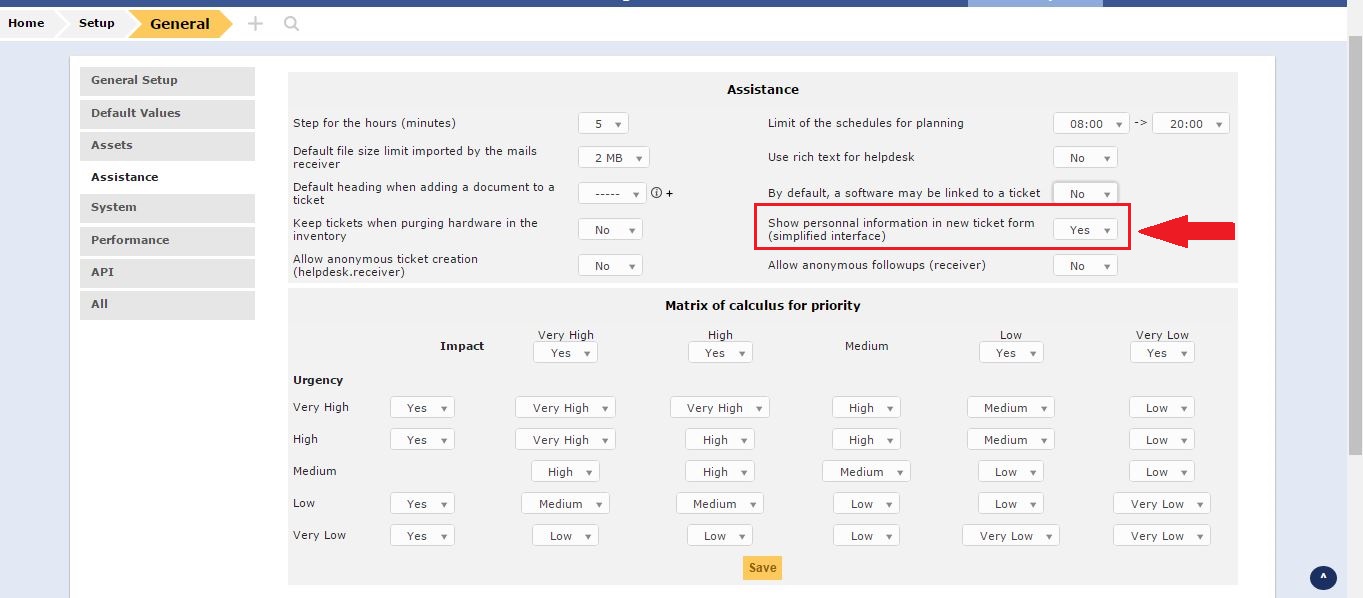
Task: Open priority for Low urgency, High impact
Action: tap(720, 504)
